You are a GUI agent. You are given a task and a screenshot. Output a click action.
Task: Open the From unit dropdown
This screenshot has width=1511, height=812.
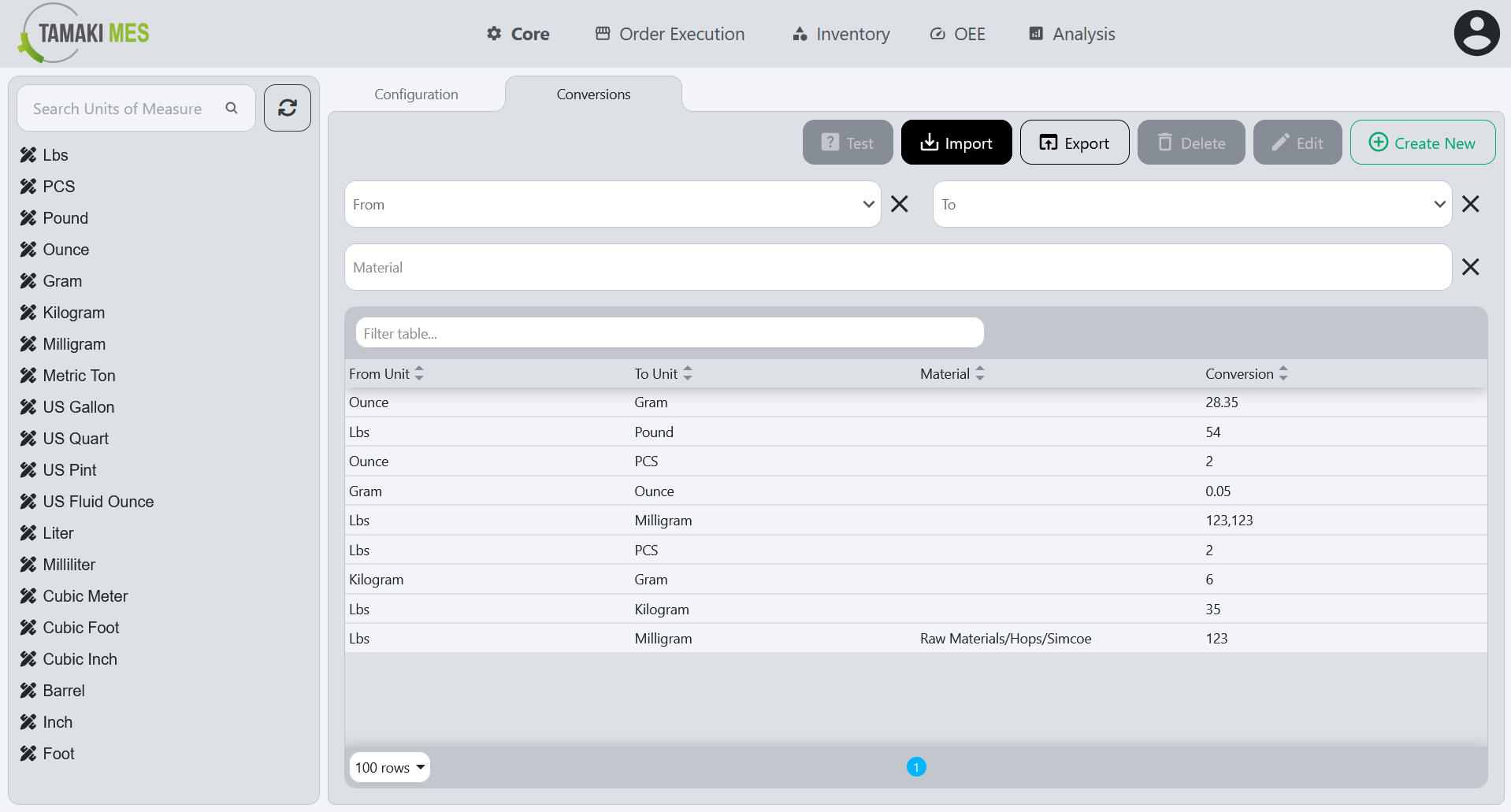coord(868,204)
